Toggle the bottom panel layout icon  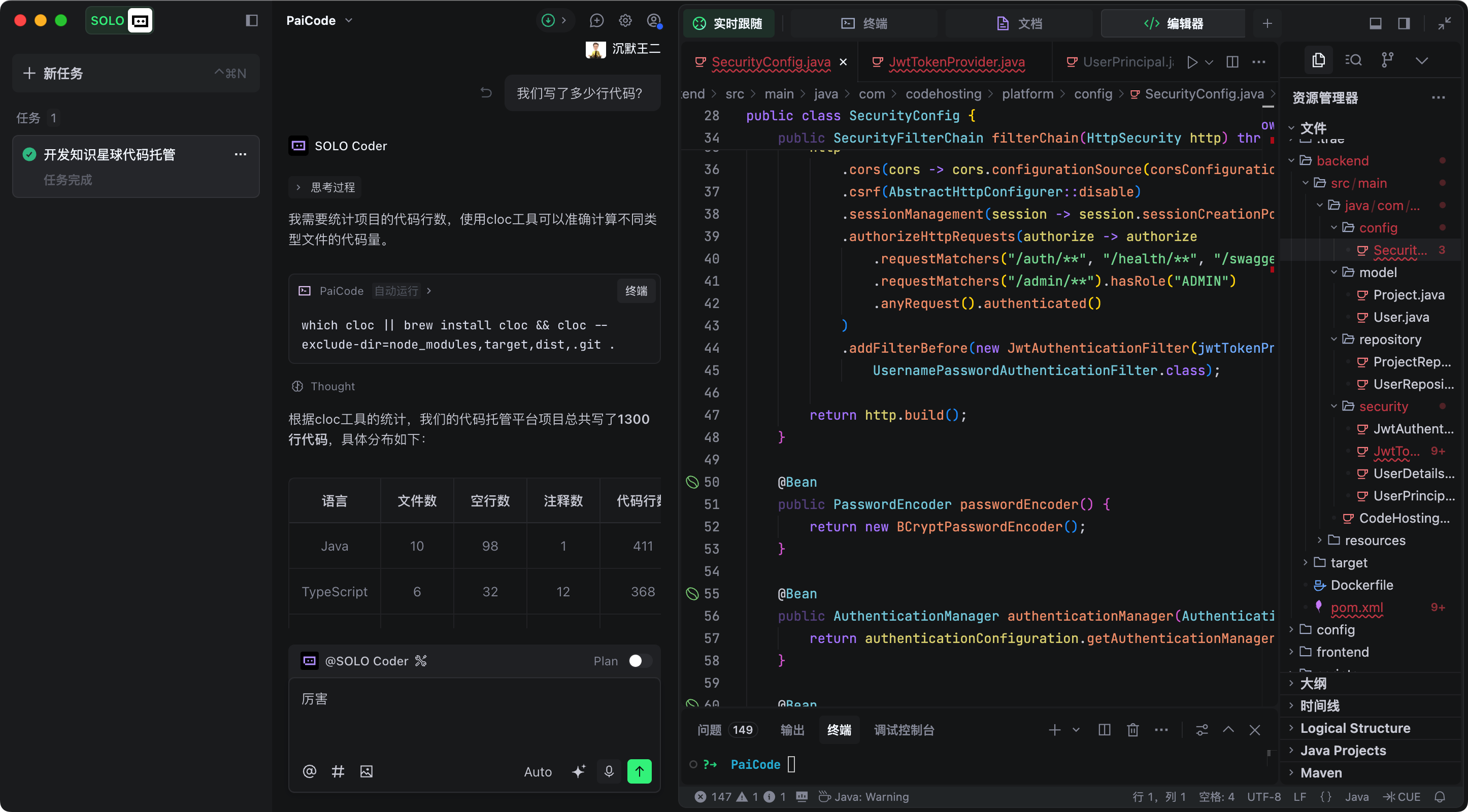(1375, 23)
